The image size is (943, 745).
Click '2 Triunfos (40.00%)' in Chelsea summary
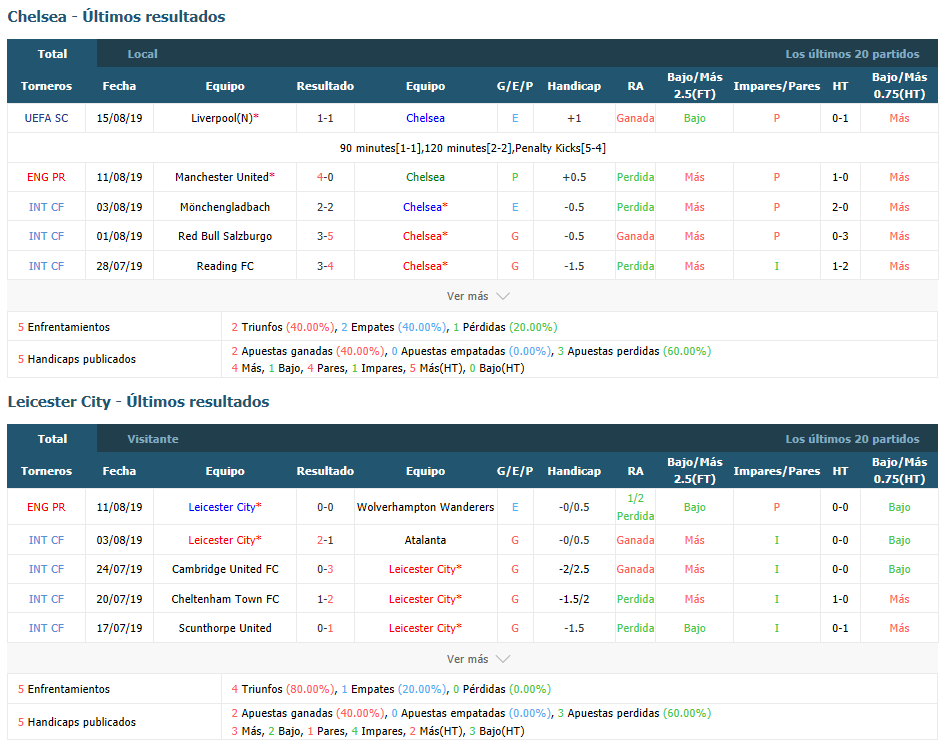(283, 327)
